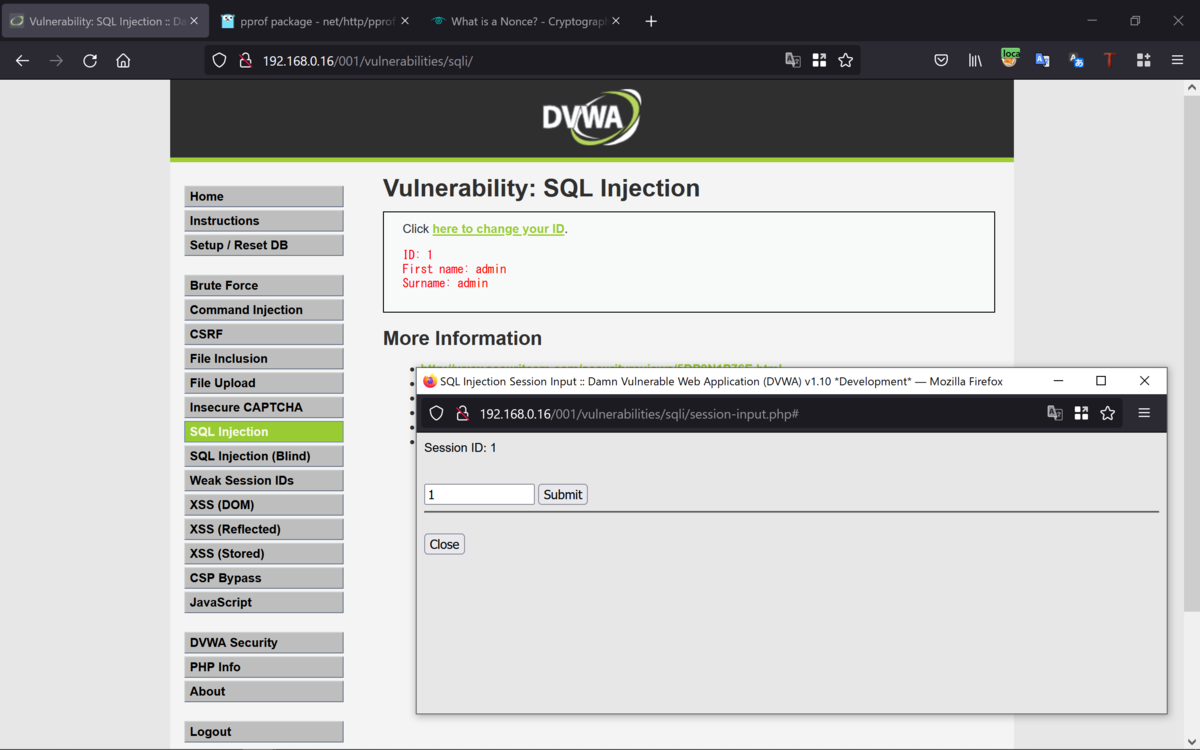Viewport: 1200px width, 750px height.
Task: Open Insecure CAPTCHA page
Action: pos(264,407)
